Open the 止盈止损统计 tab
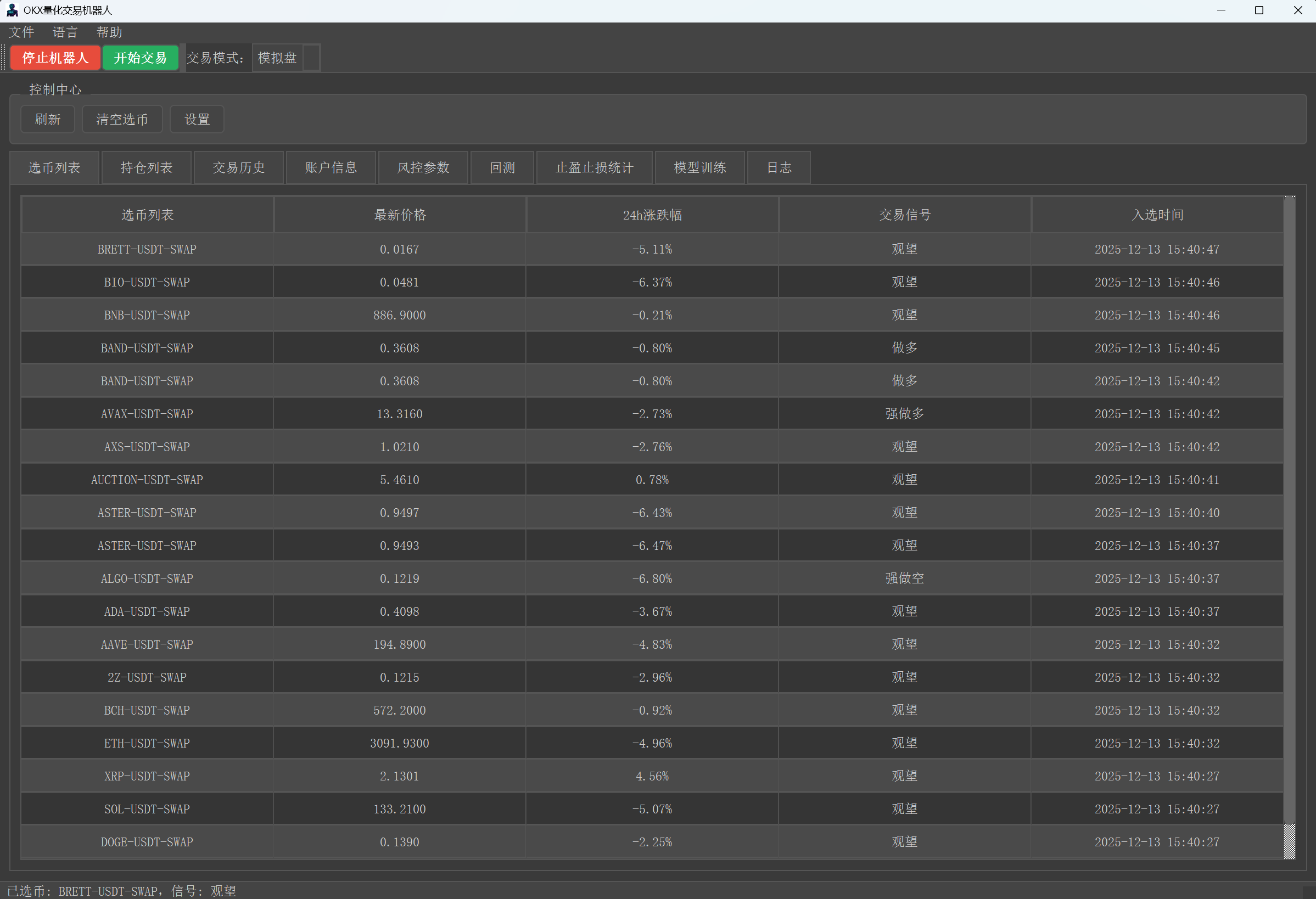 (x=594, y=167)
